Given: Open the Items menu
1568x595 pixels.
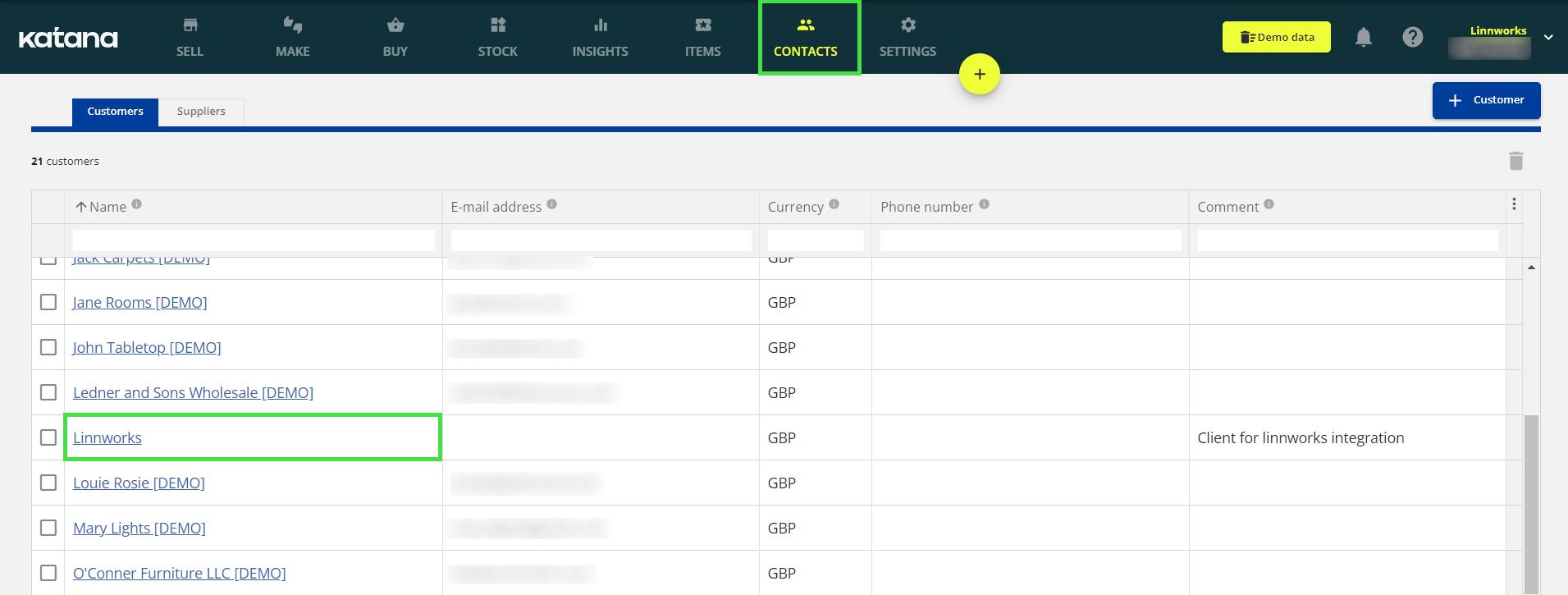Looking at the screenshot, I should pos(702,37).
